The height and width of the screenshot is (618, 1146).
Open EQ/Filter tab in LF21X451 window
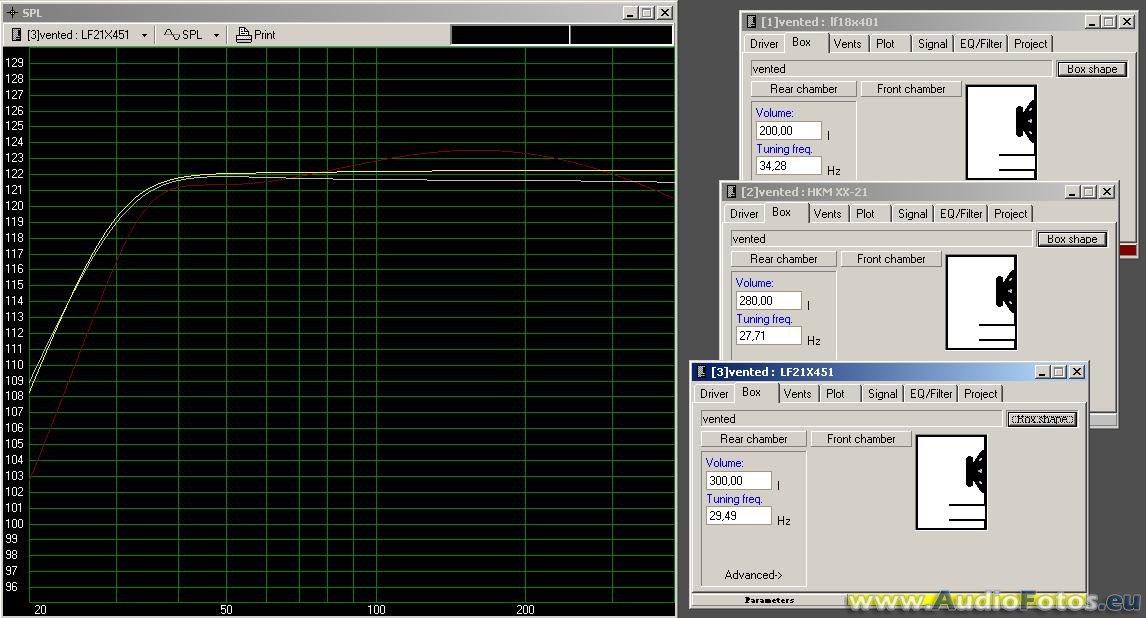[931, 394]
